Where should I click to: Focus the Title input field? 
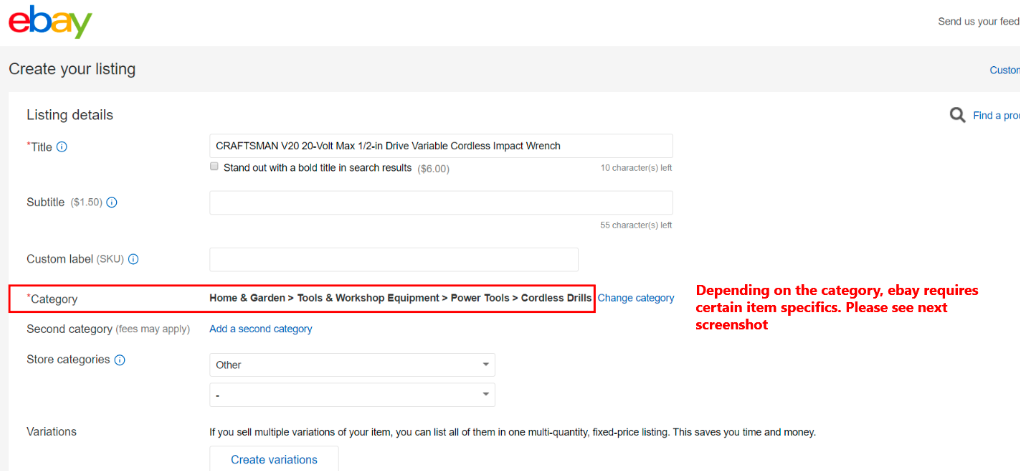click(x=441, y=146)
